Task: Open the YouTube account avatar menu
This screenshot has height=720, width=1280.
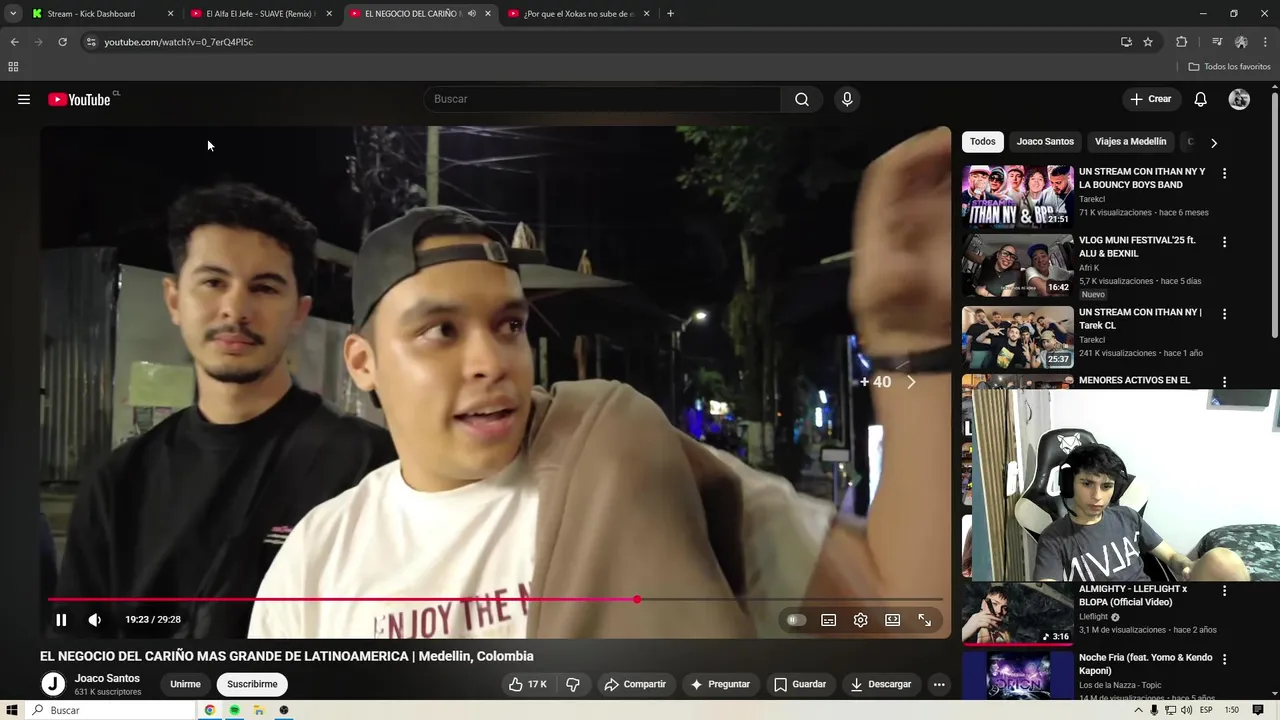Action: point(1239,99)
